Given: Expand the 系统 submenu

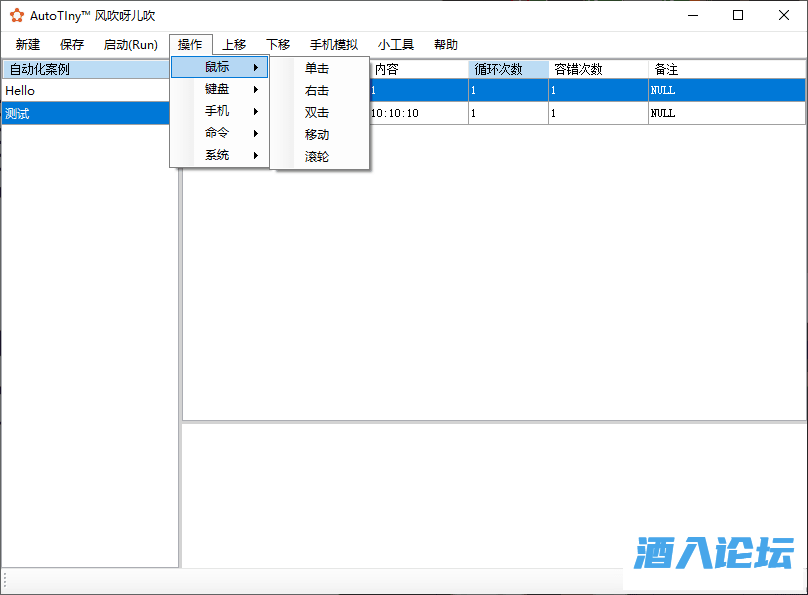Looking at the screenshot, I should pyautogui.click(x=220, y=156).
